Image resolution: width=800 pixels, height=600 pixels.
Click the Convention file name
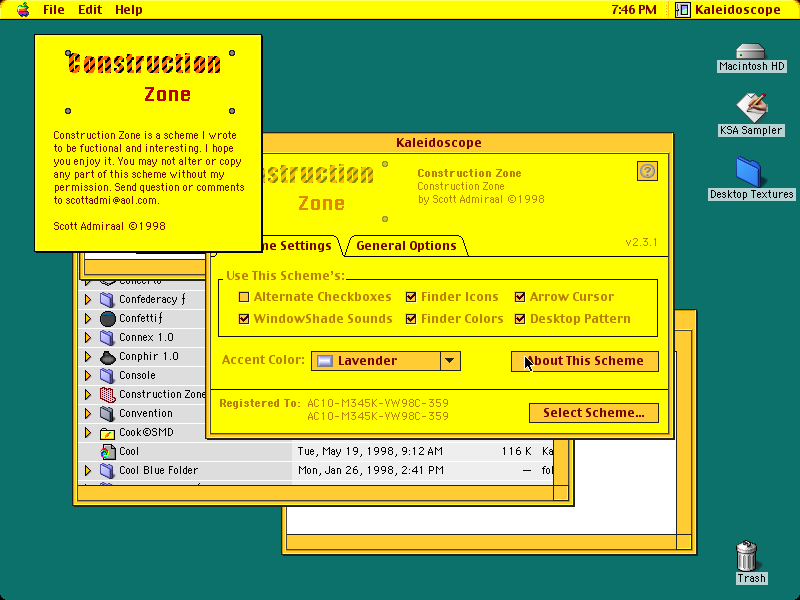(145, 413)
